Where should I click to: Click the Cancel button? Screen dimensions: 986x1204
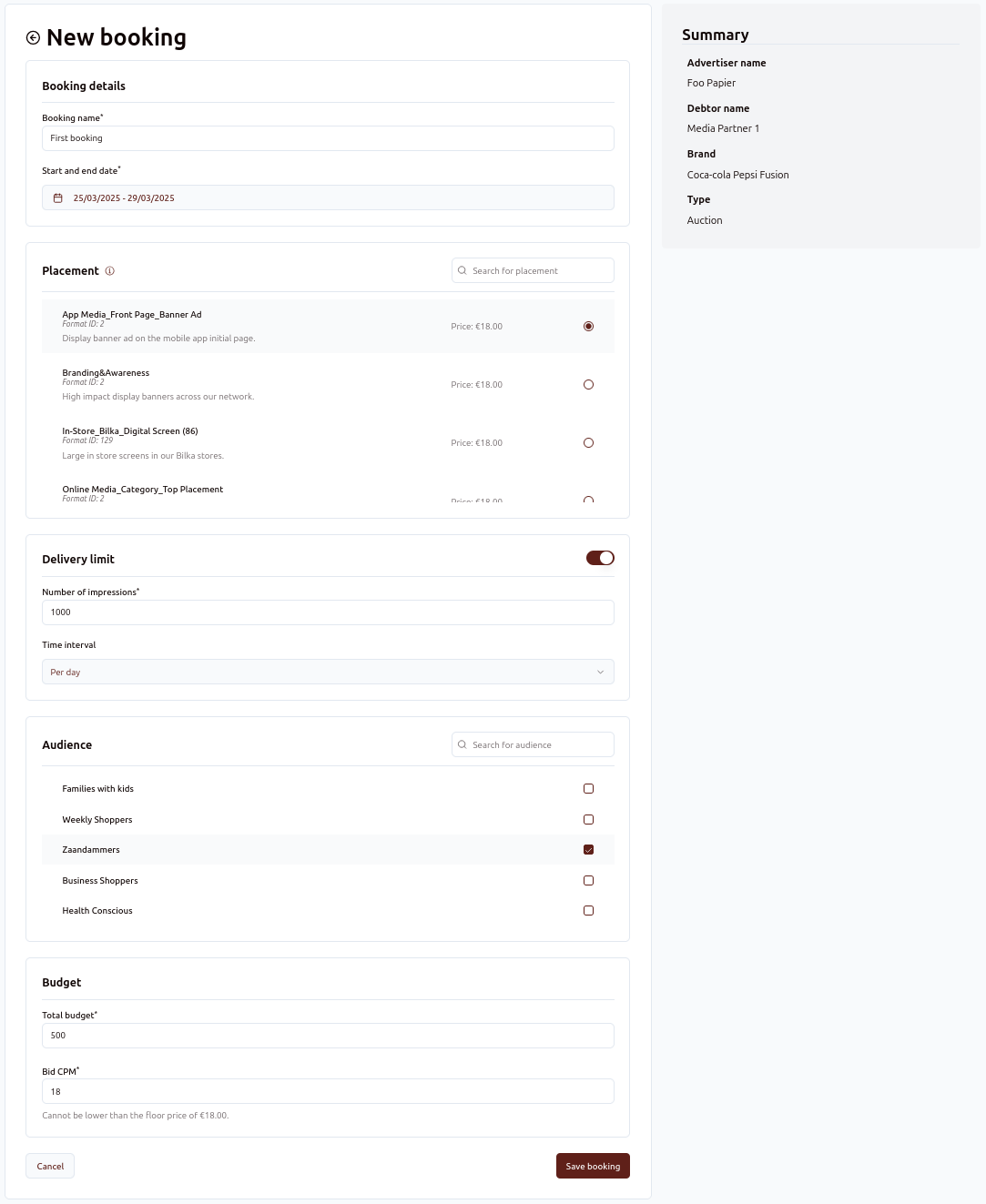pyautogui.click(x=50, y=1167)
